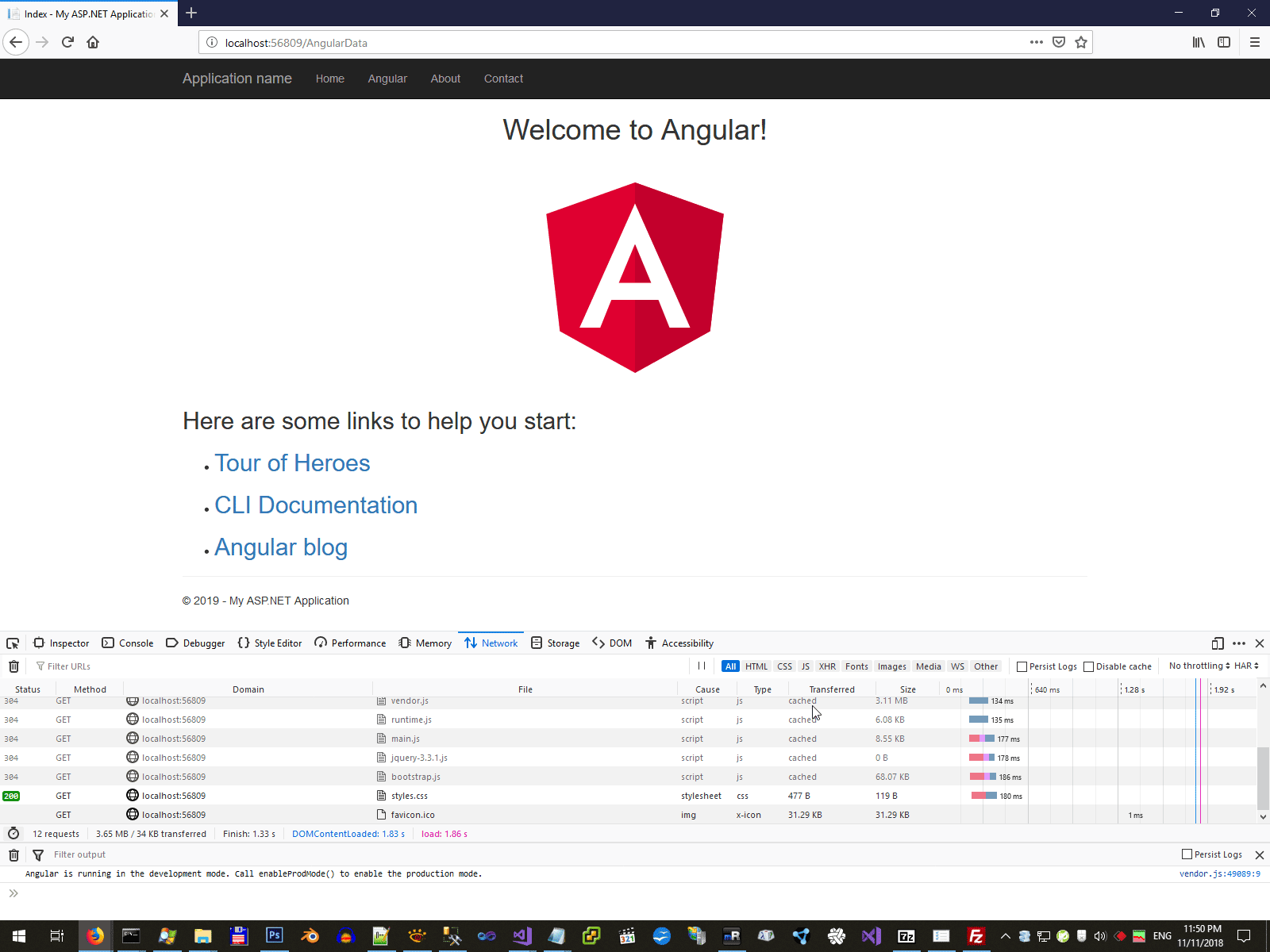Open the Firefox hamburger menu

[x=1255, y=42]
